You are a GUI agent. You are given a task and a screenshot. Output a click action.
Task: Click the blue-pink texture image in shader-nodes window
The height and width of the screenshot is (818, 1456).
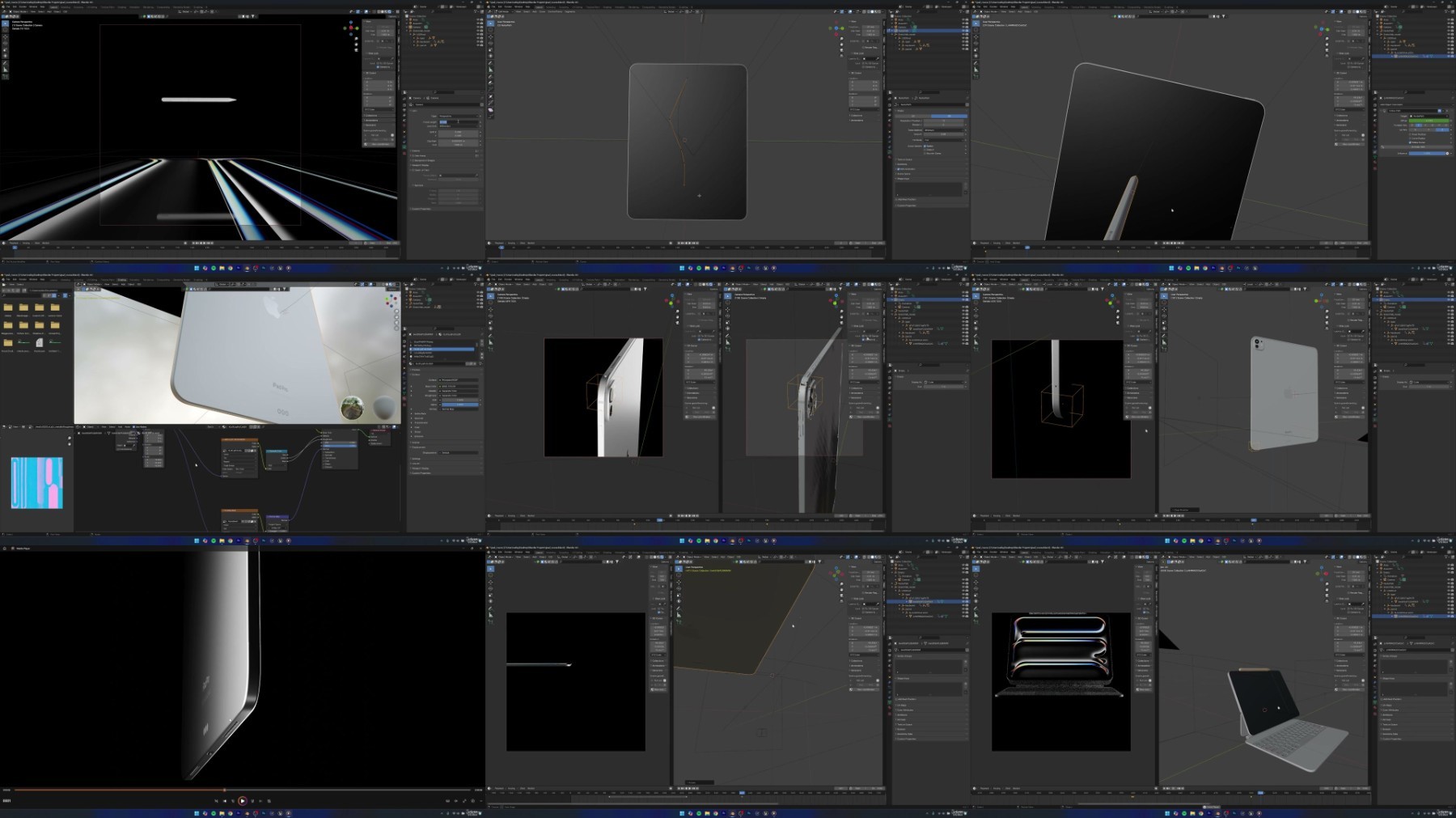click(x=37, y=483)
